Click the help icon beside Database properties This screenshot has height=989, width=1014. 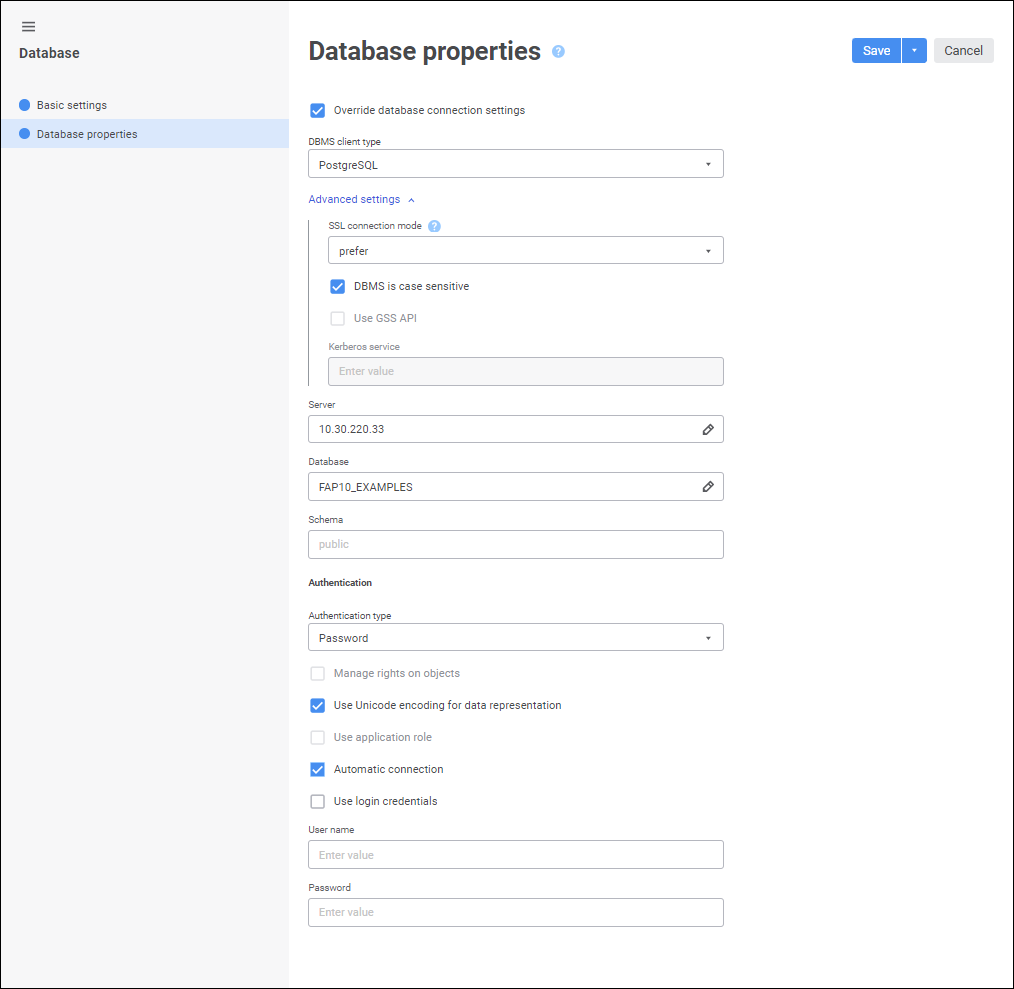[558, 51]
